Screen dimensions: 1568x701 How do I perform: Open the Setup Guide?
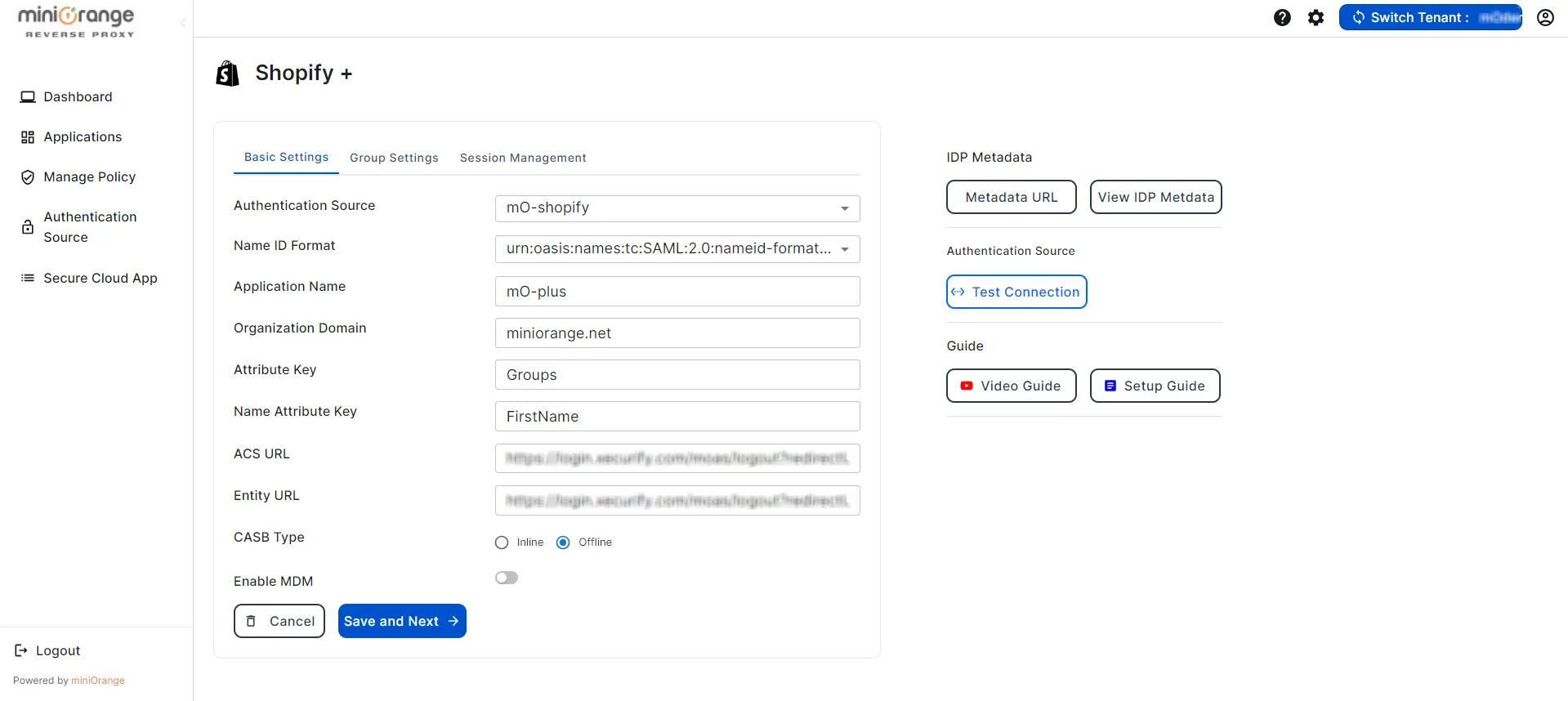[1155, 386]
